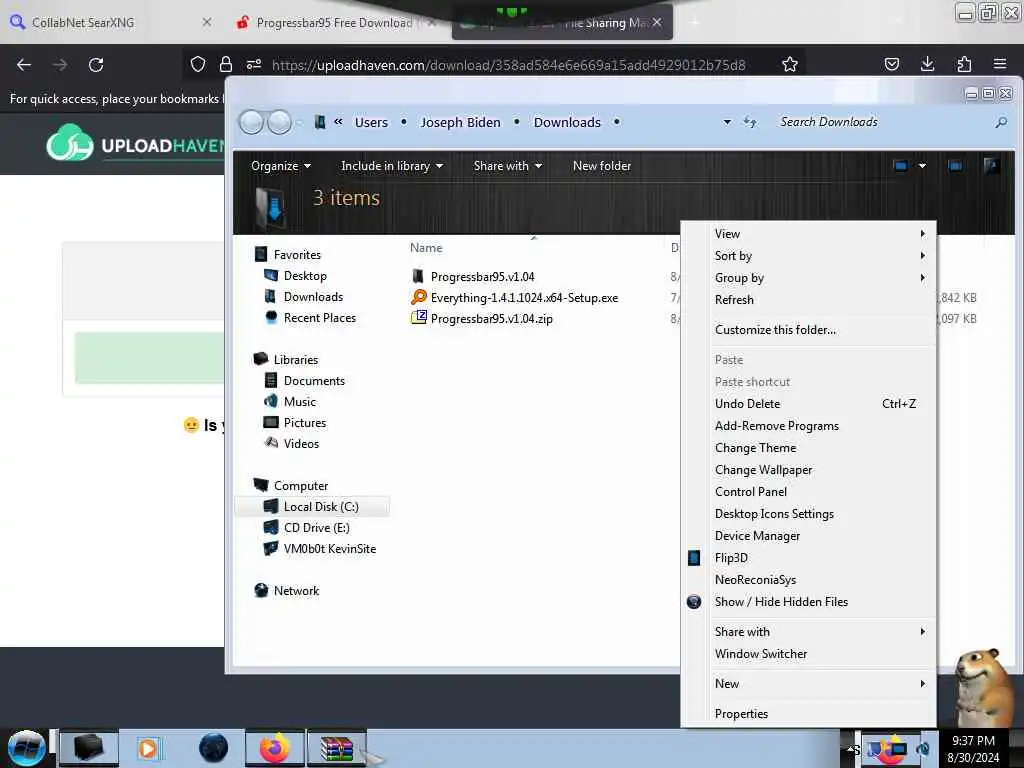This screenshot has height=768, width=1024.
Task: Open address bar history dropdown arrow
Action: [x=727, y=122]
